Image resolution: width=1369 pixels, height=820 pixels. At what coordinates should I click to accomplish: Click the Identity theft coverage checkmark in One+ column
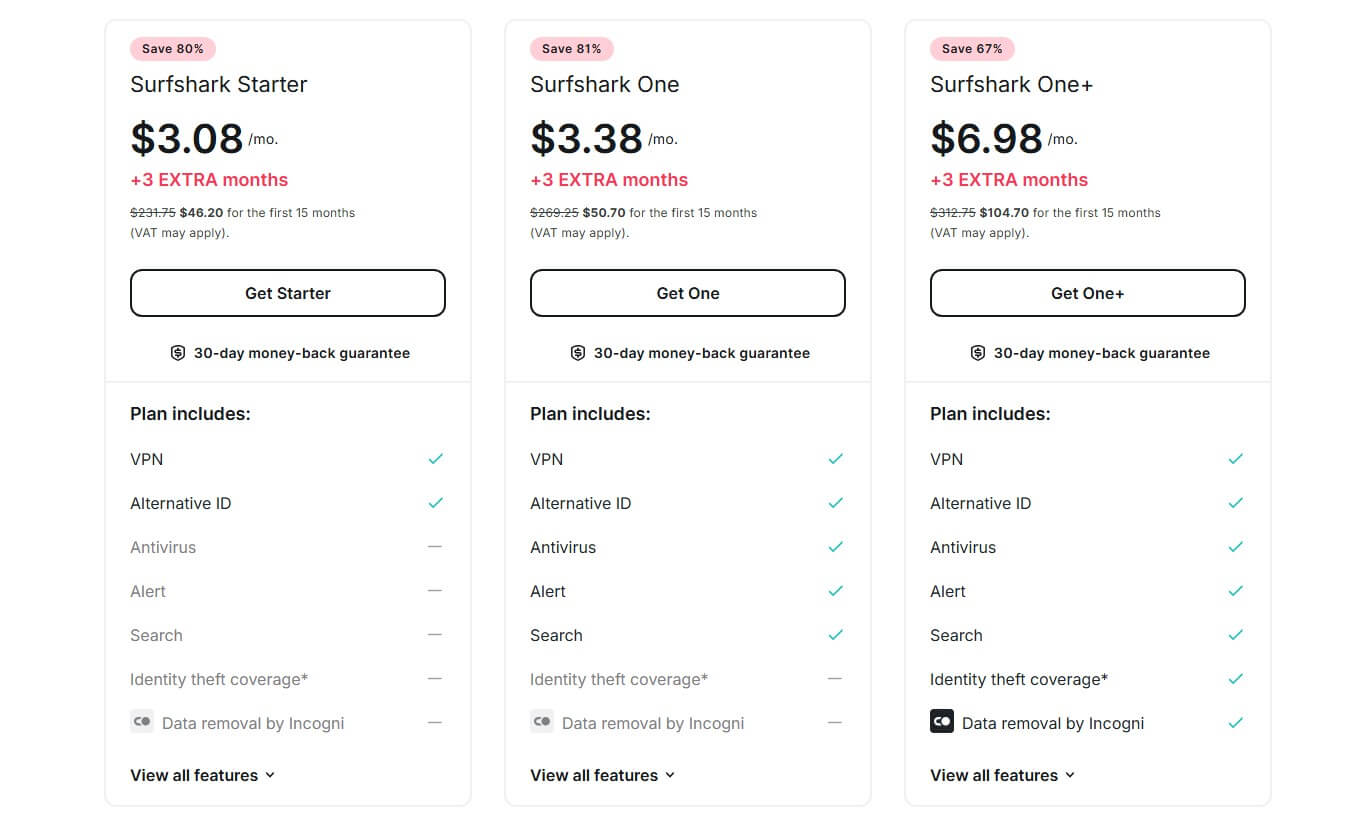(1235, 678)
